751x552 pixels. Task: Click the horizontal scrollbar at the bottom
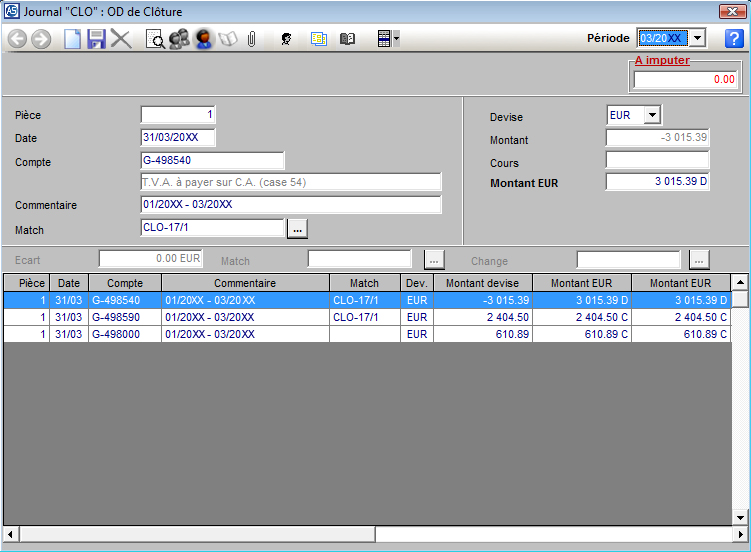[x=200, y=534]
